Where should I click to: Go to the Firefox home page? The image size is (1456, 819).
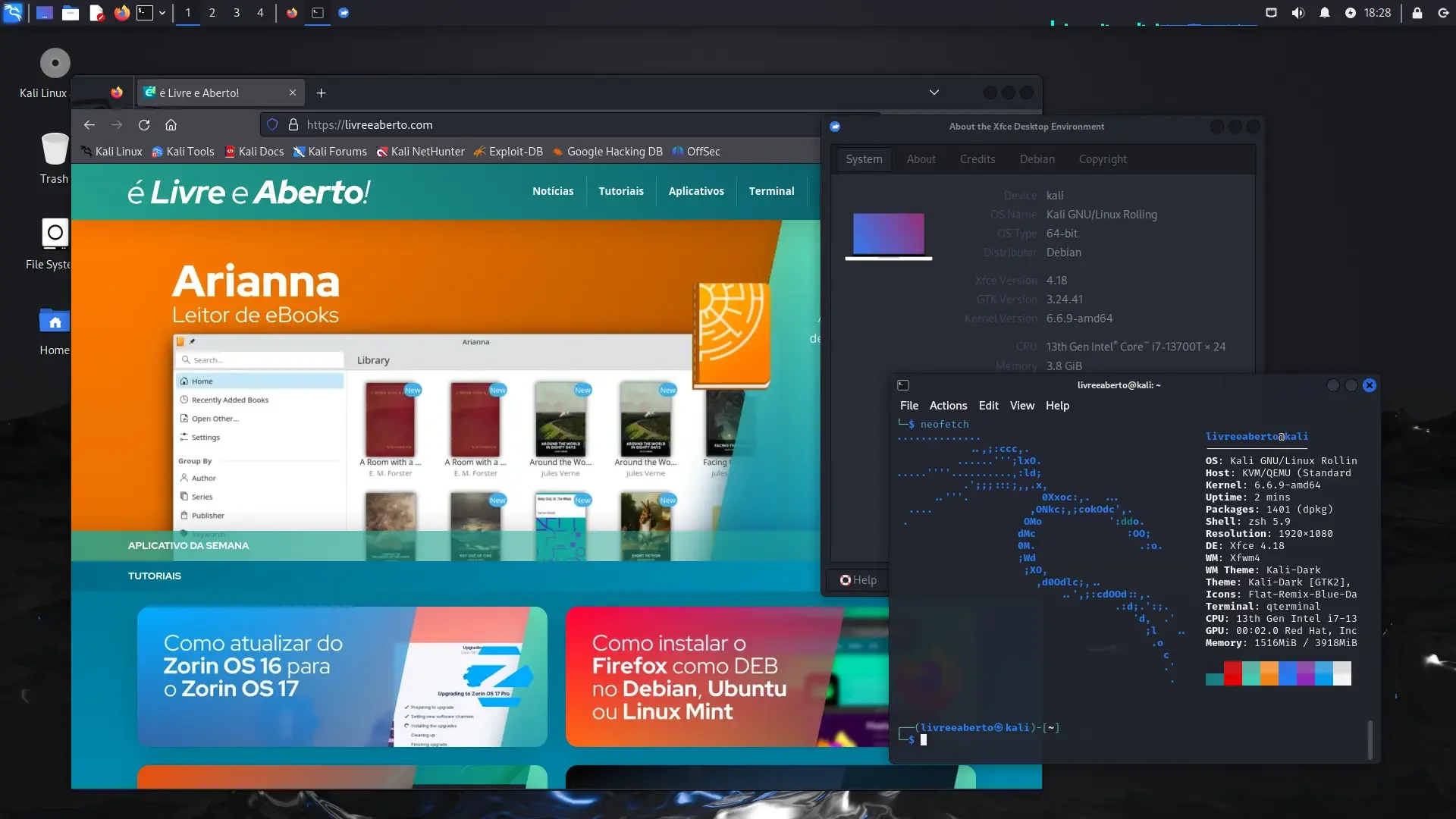(171, 125)
